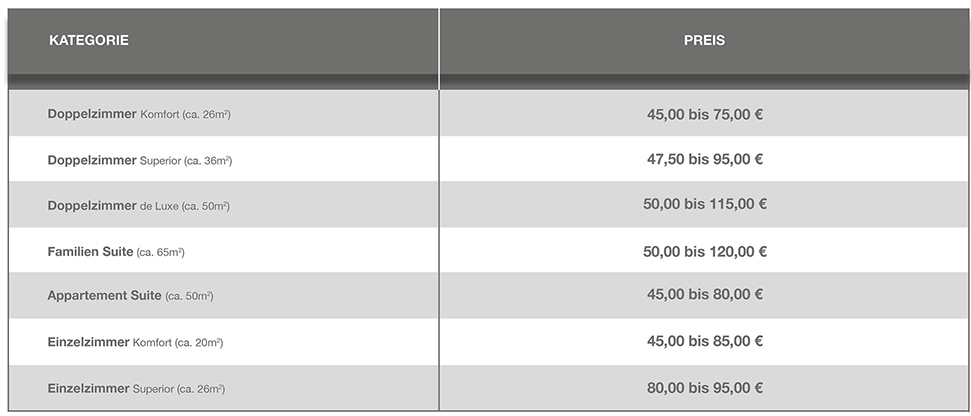Select the Einzelzimmer Komfort row label

click(x=135, y=342)
